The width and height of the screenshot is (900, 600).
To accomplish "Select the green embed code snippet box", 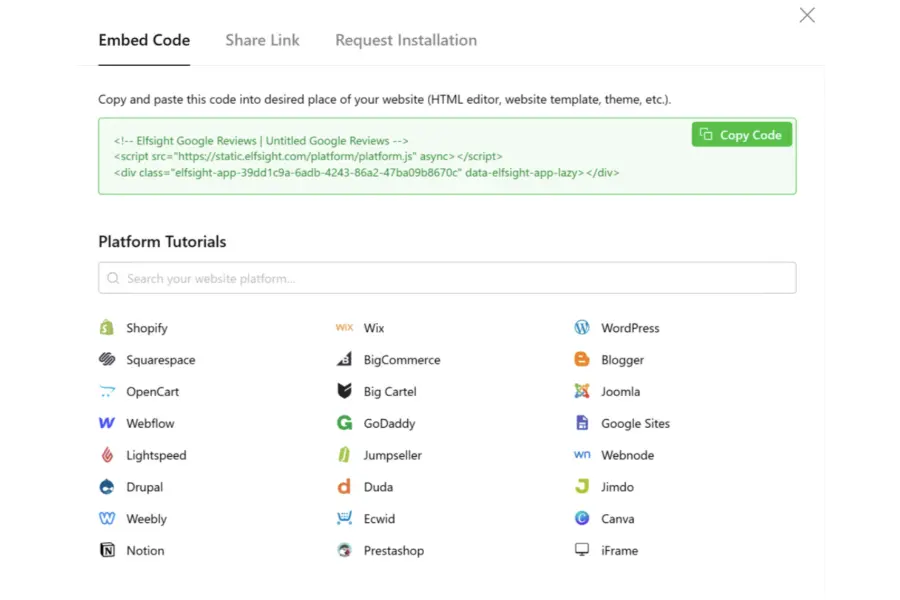I will [447, 156].
